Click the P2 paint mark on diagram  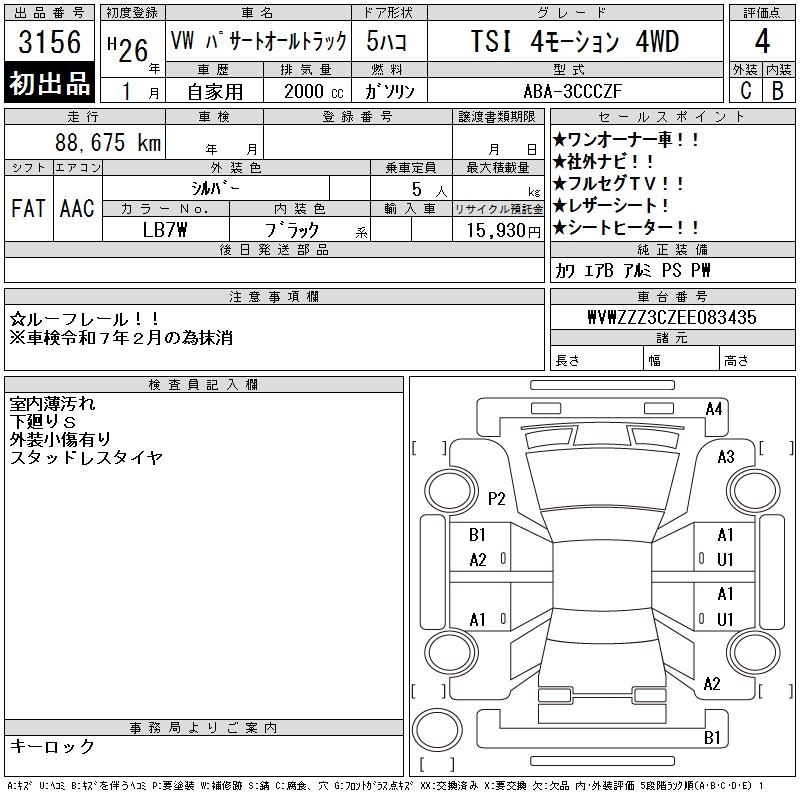click(x=497, y=499)
